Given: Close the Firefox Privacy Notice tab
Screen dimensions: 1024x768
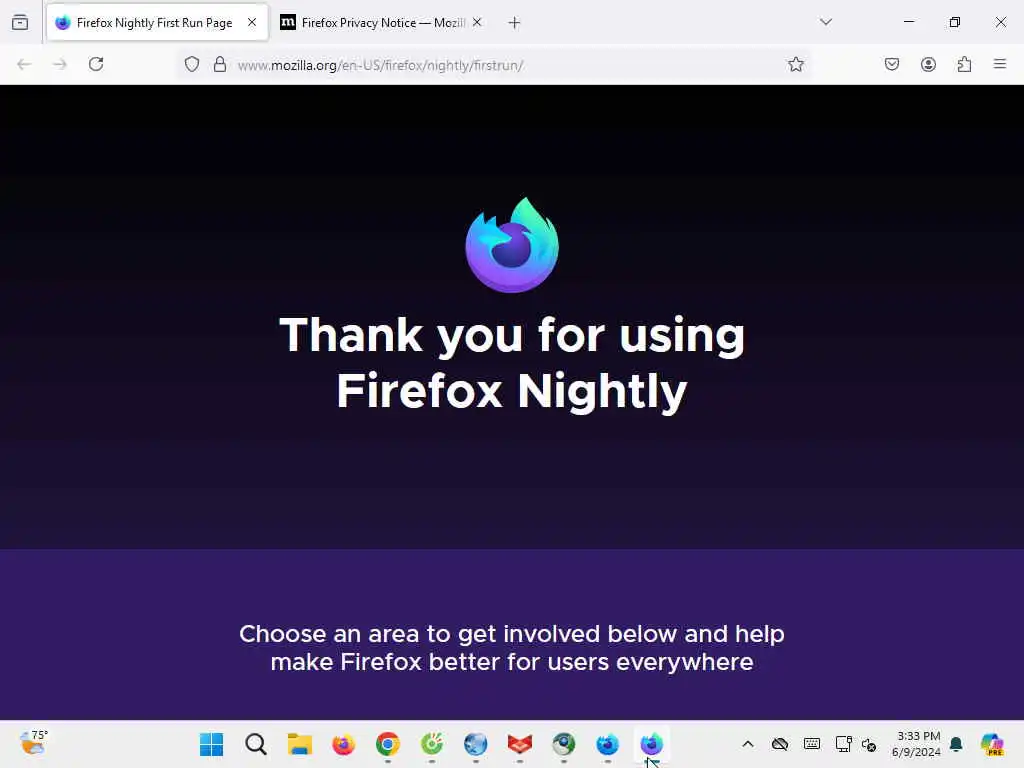Looking at the screenshot, I should (477, 22).
